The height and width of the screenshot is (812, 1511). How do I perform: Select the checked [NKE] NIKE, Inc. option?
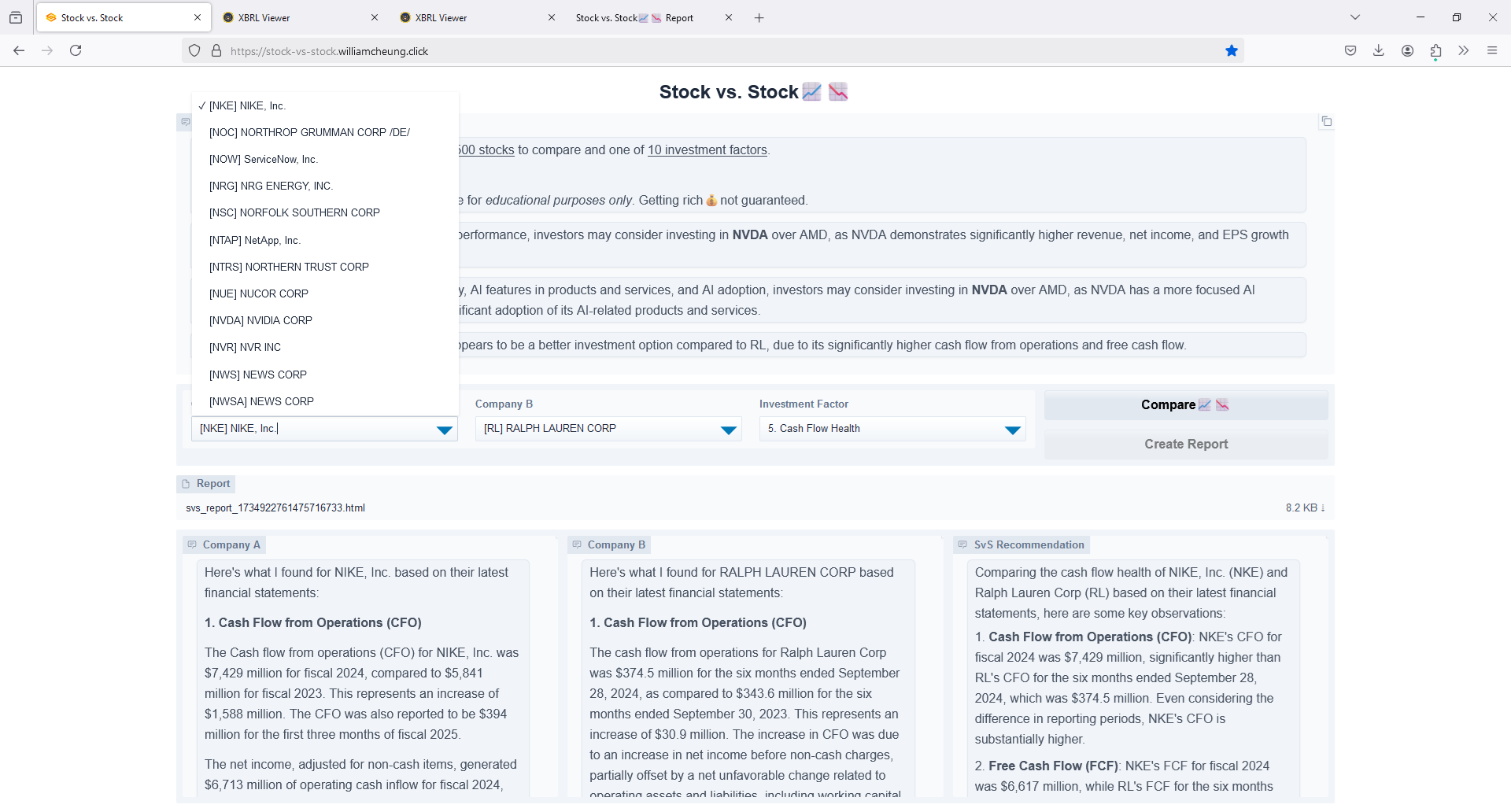coord(325,105)
